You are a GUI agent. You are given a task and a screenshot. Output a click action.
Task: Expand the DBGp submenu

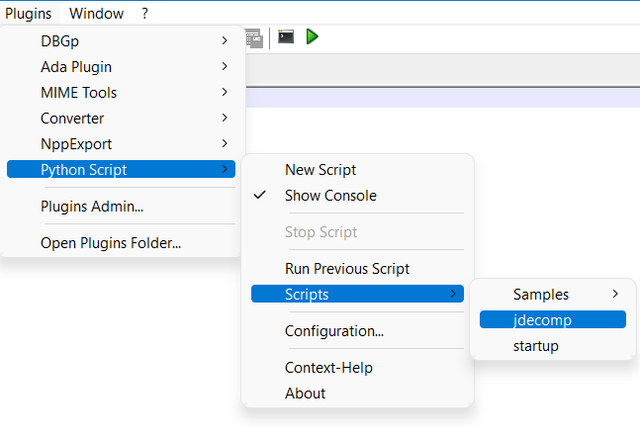[121, 41]
